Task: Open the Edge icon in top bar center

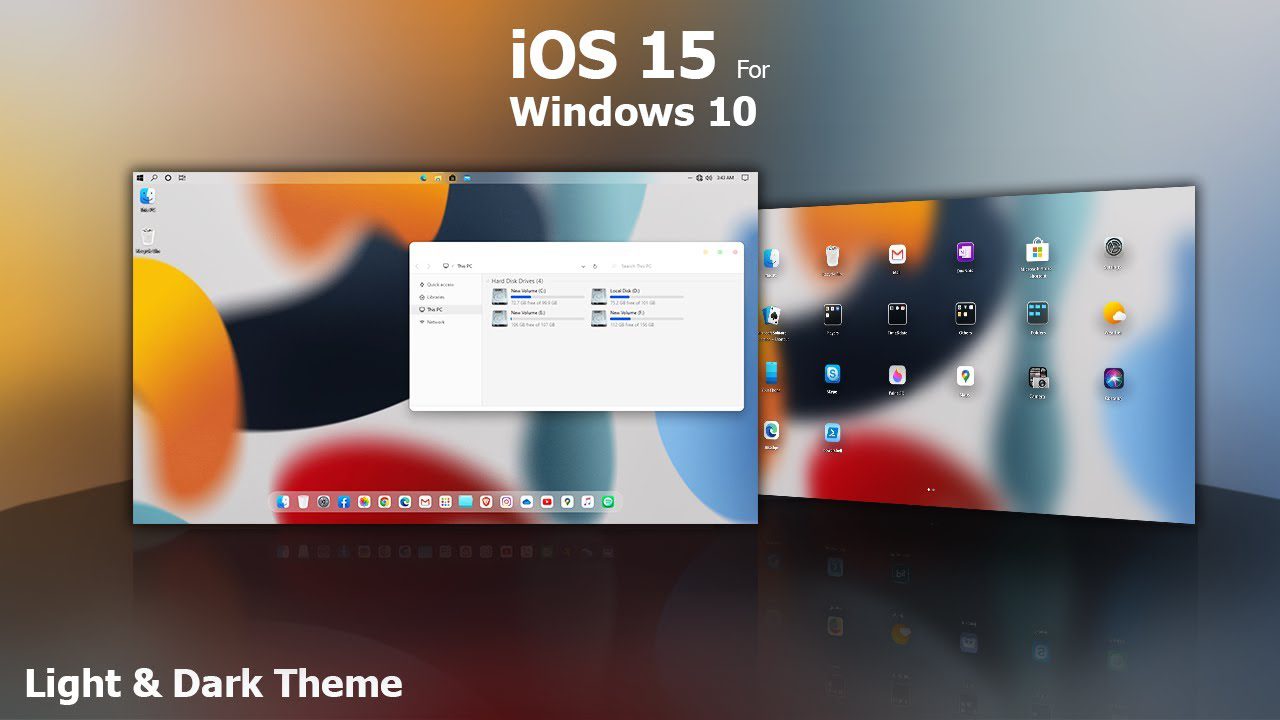Action: [x=424, y=178]
